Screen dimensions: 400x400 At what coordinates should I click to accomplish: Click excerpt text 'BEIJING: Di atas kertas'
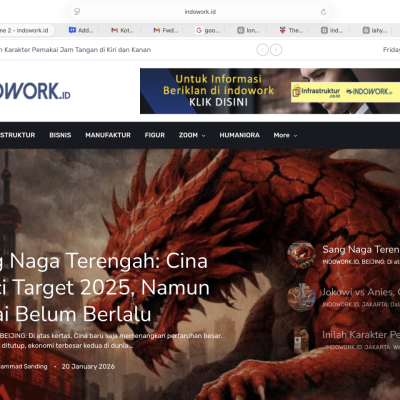pos(111,340)
